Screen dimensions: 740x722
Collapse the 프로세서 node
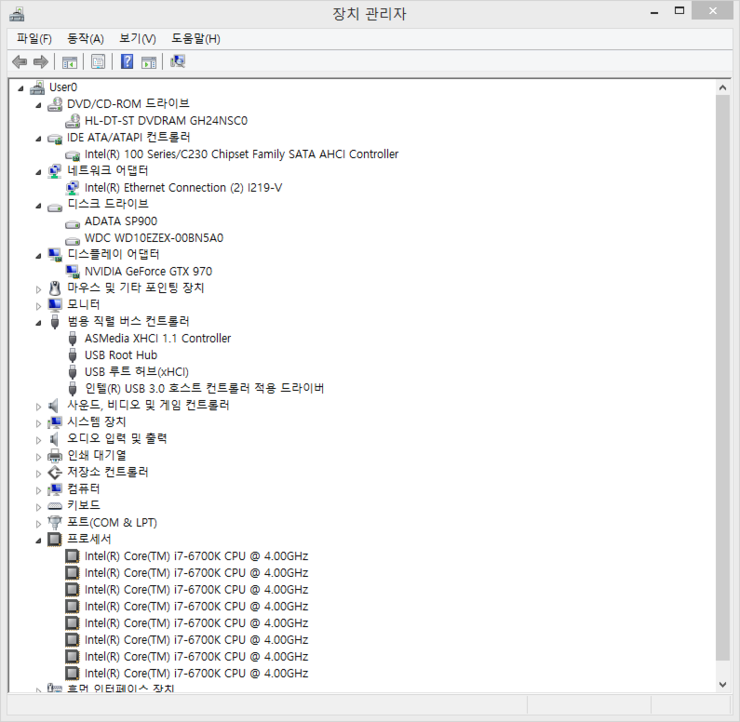pyautogui.click(x=38, y=541)
